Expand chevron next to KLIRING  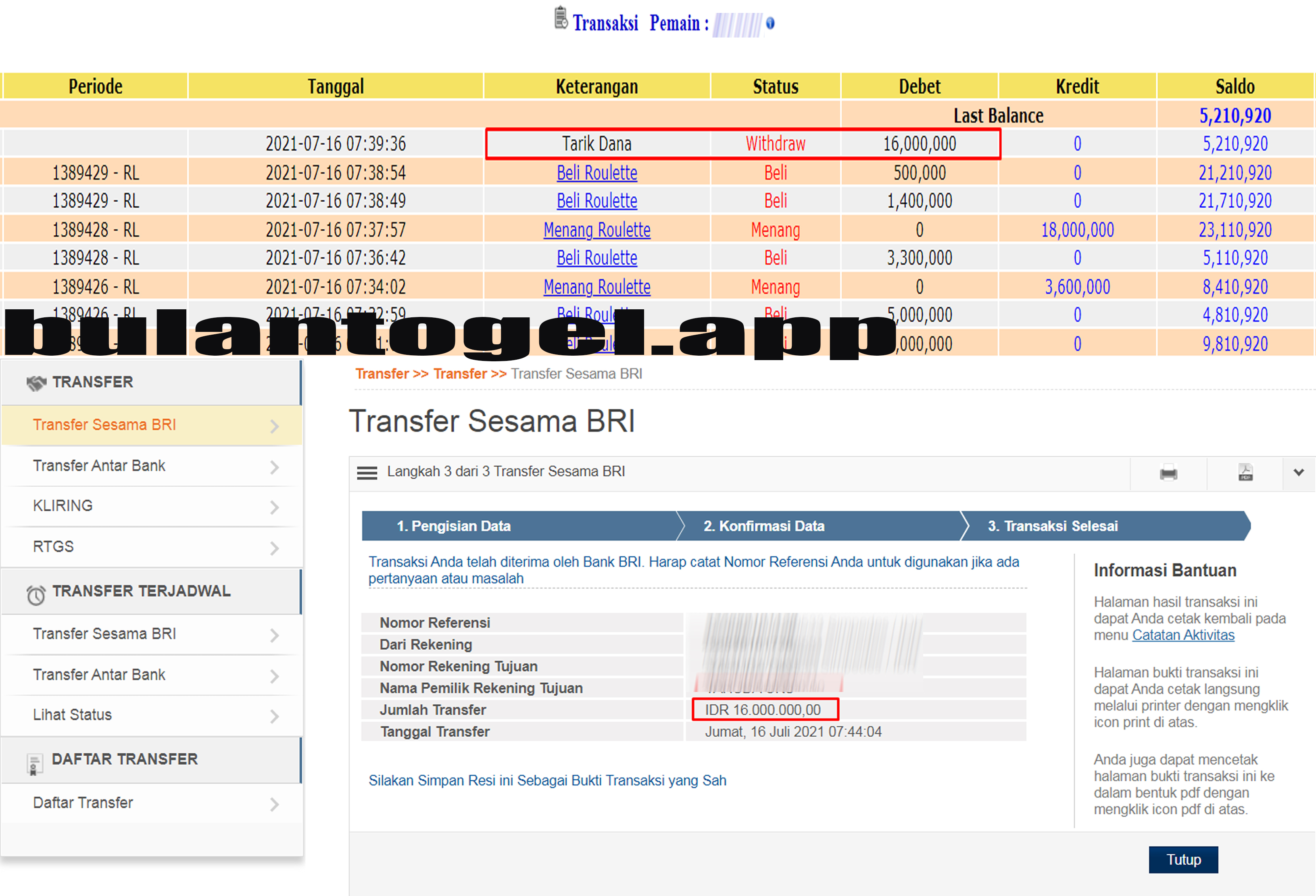point(275,507)
